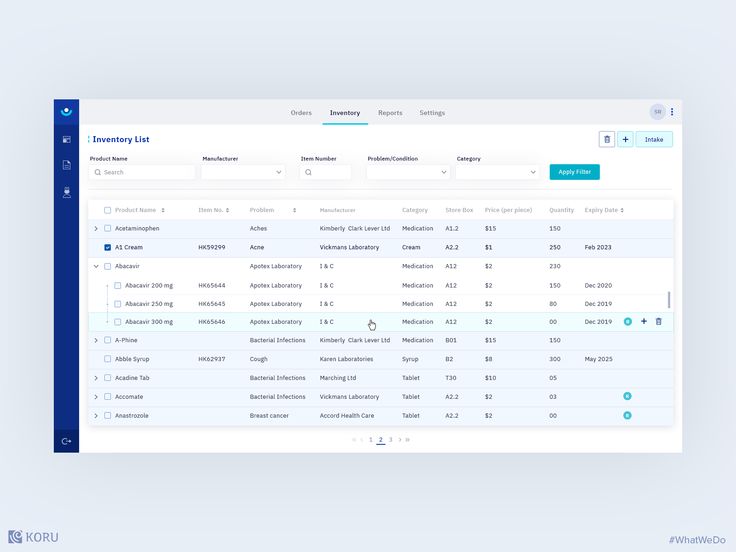Expand the Acetaminophen row

point(96,229)
